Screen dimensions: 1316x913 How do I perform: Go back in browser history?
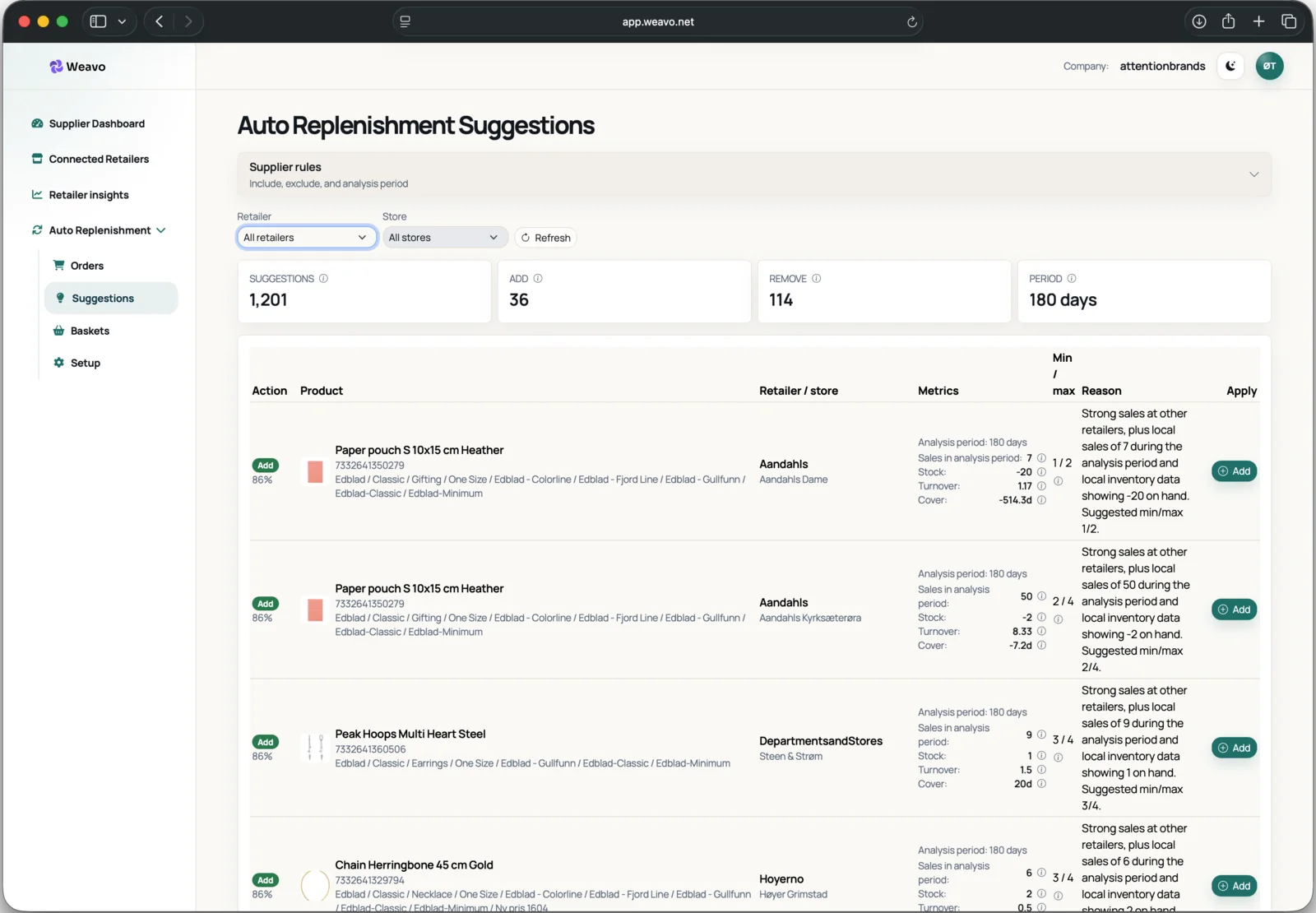(160, 21)
